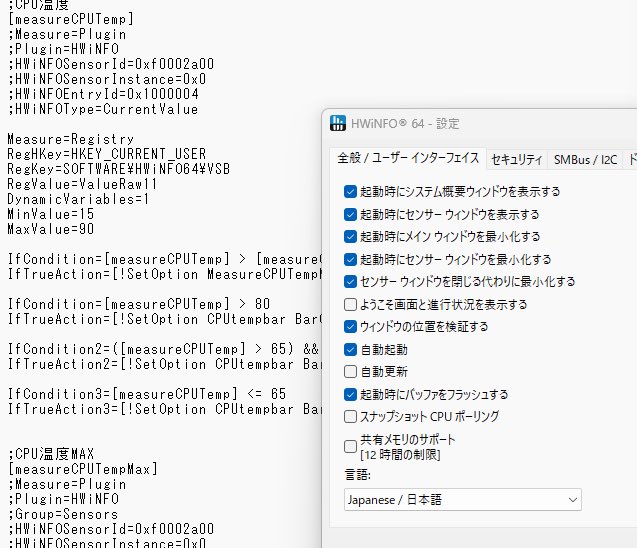Screen dimensions: 637x548
Task: Click the RegHKey=HKEY_CURRENT_USER line
Action: pos(107,154)
